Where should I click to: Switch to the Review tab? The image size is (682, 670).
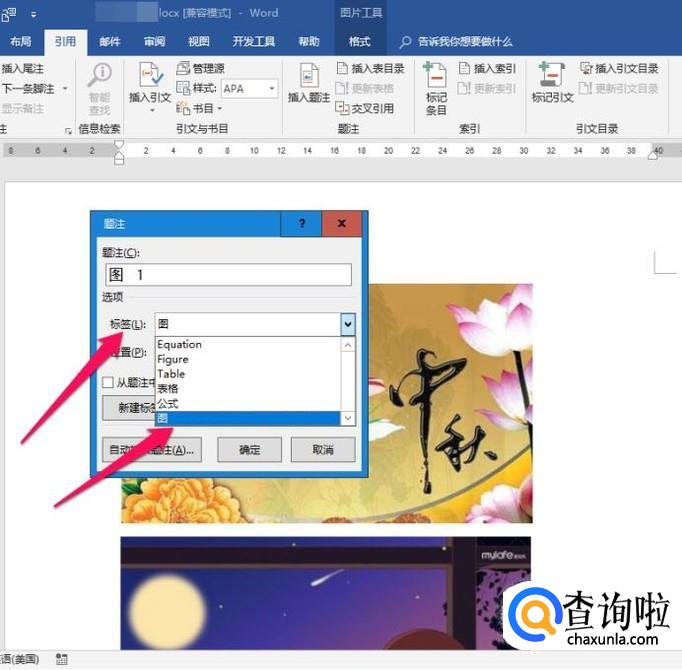pyautogui.click(x=154, y=42)
